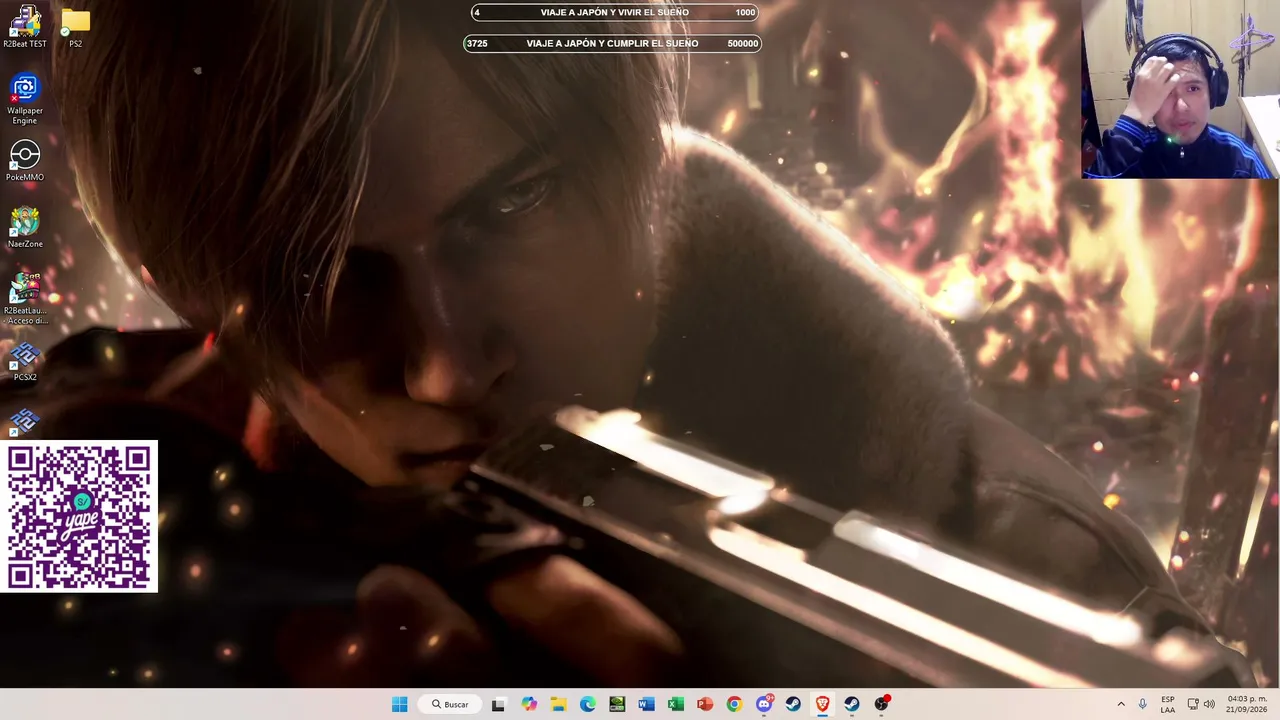Click the Brave browser taskbar icon
The image size is (1280, 720).
click(822, 704)
